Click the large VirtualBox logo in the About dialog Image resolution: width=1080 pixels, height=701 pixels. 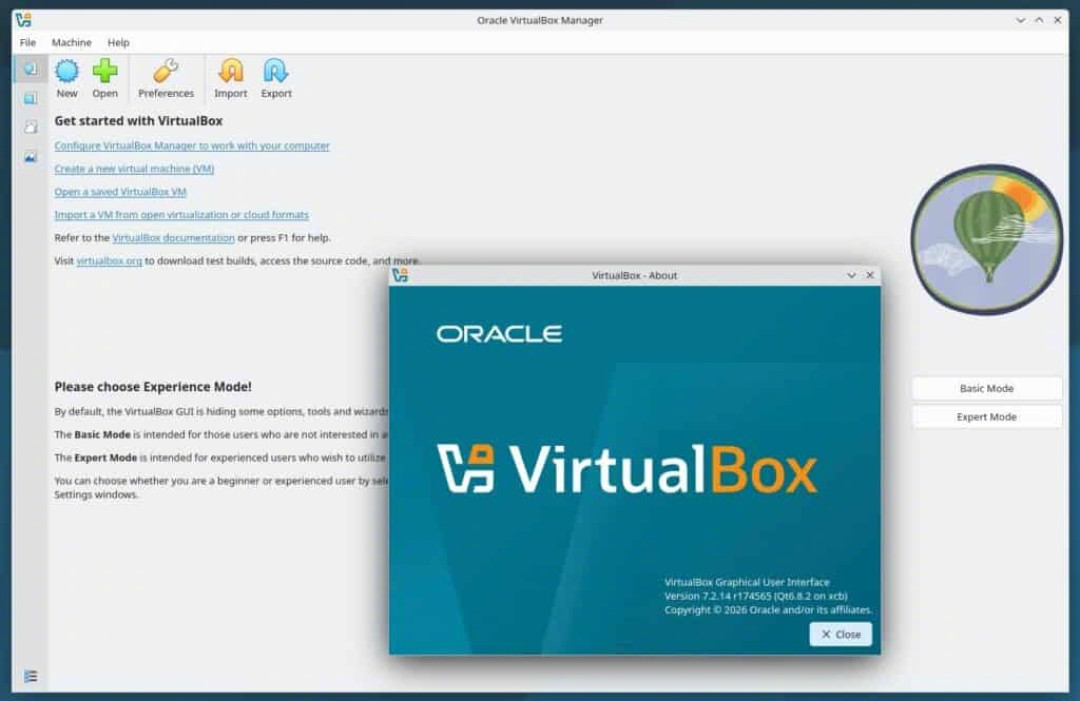click(627, 469)
